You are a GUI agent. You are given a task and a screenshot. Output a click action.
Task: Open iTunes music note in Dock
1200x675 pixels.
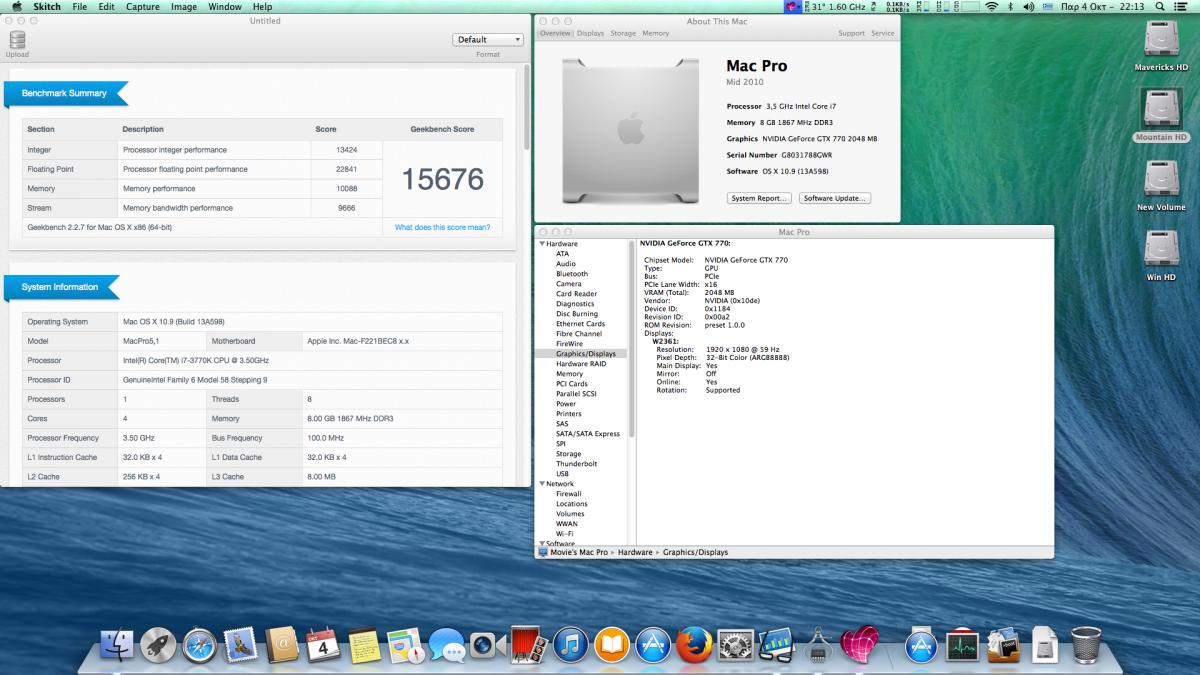pyautogui.click(x=570, y=645)
